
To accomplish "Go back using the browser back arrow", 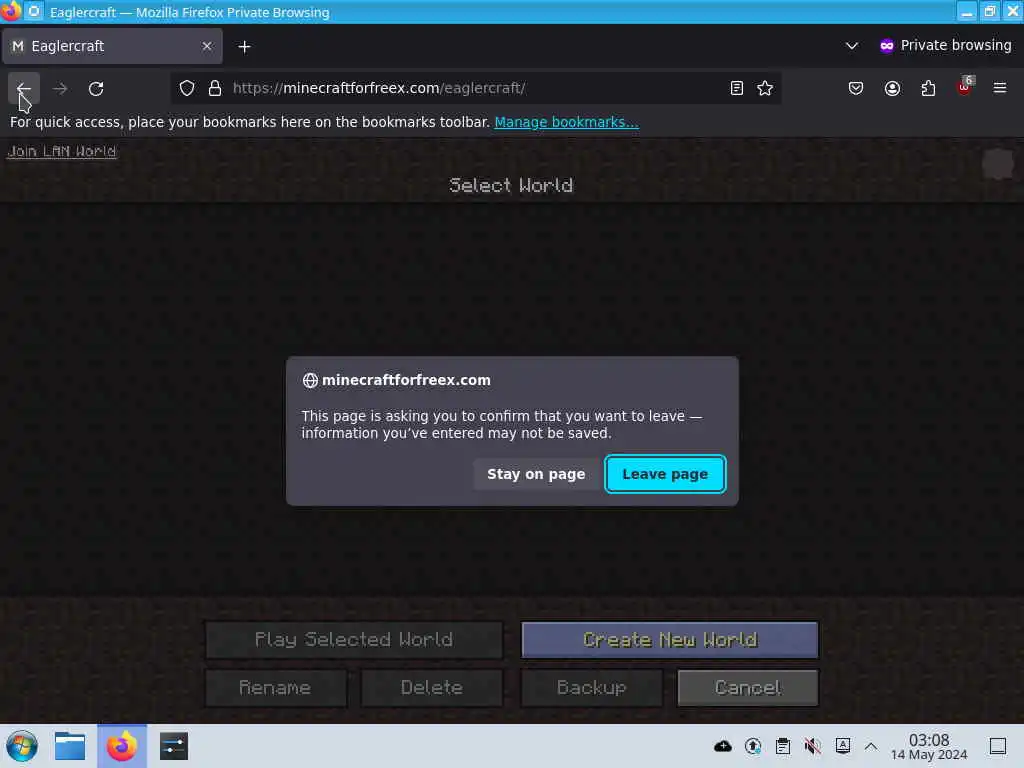I will 24,88.
